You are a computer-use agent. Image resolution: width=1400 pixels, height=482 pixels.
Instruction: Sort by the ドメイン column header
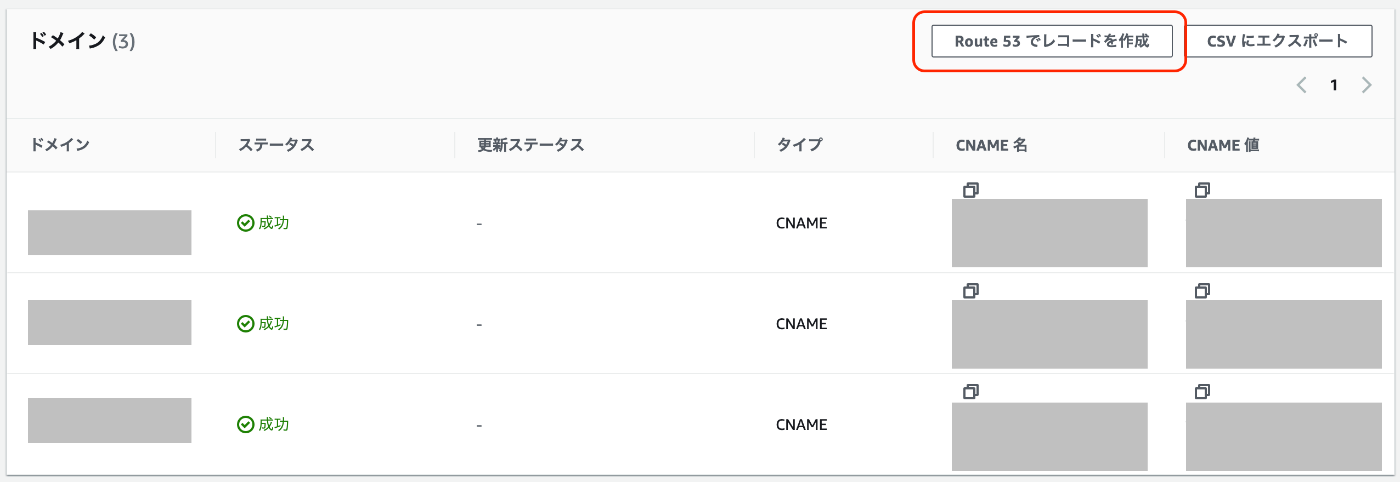pos(60,145)
